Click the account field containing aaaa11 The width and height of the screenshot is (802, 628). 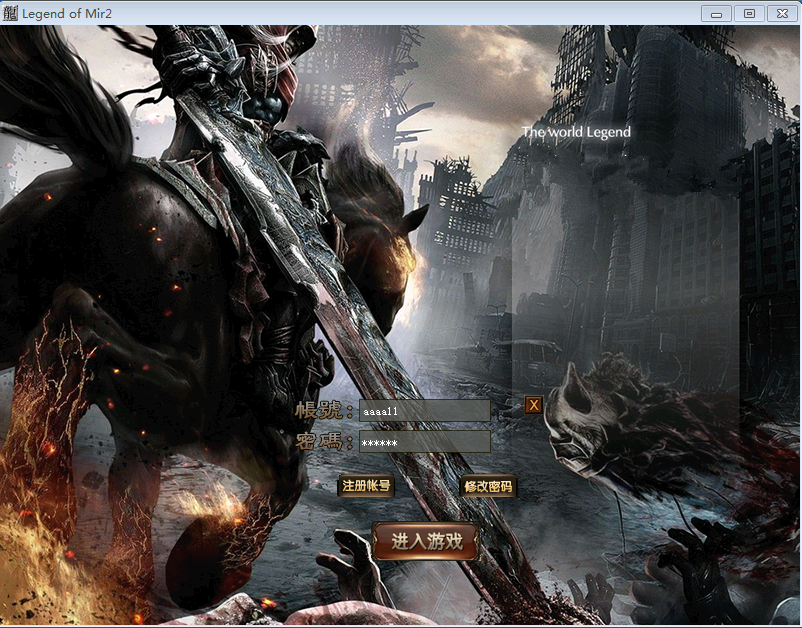click(x=425, y=411)
